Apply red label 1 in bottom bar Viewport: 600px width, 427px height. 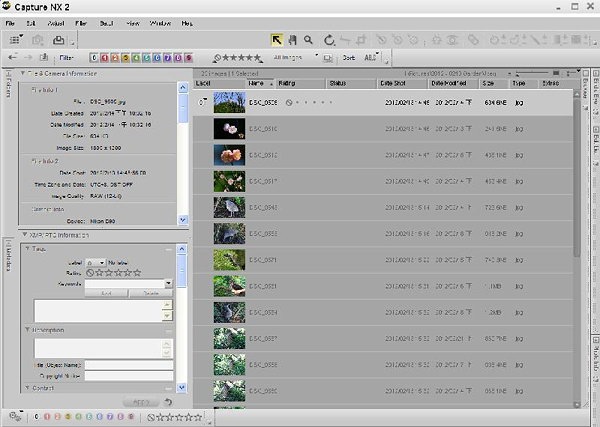click(47, 417)
